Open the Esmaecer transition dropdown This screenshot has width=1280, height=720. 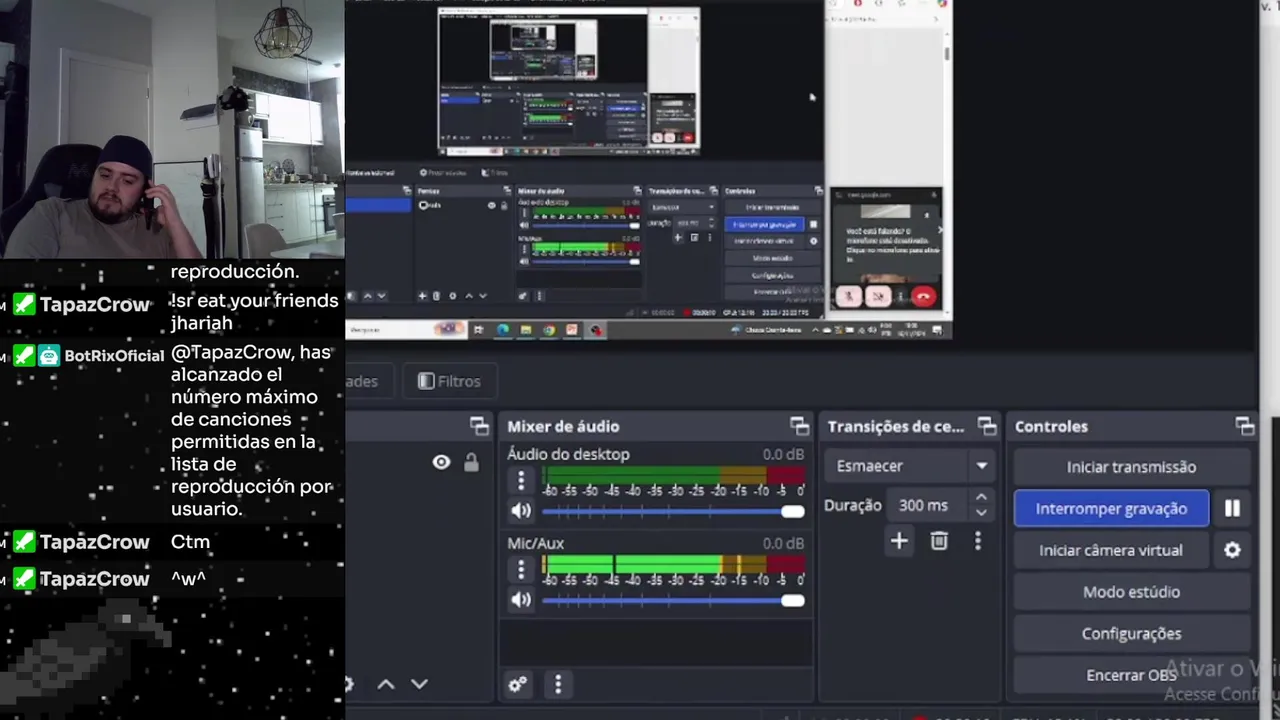pyautogui.click(x=911, y=466)
